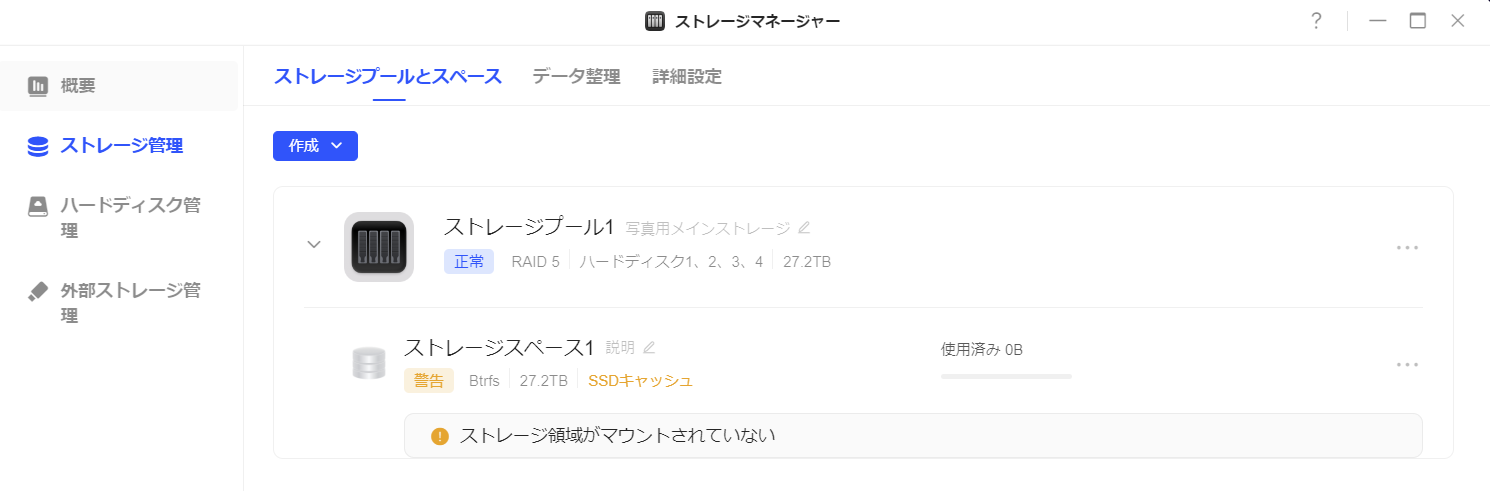Select the ストレージ管理 database icon
The width and height of the screenshot is (1490, 491).
click(38, 147)
